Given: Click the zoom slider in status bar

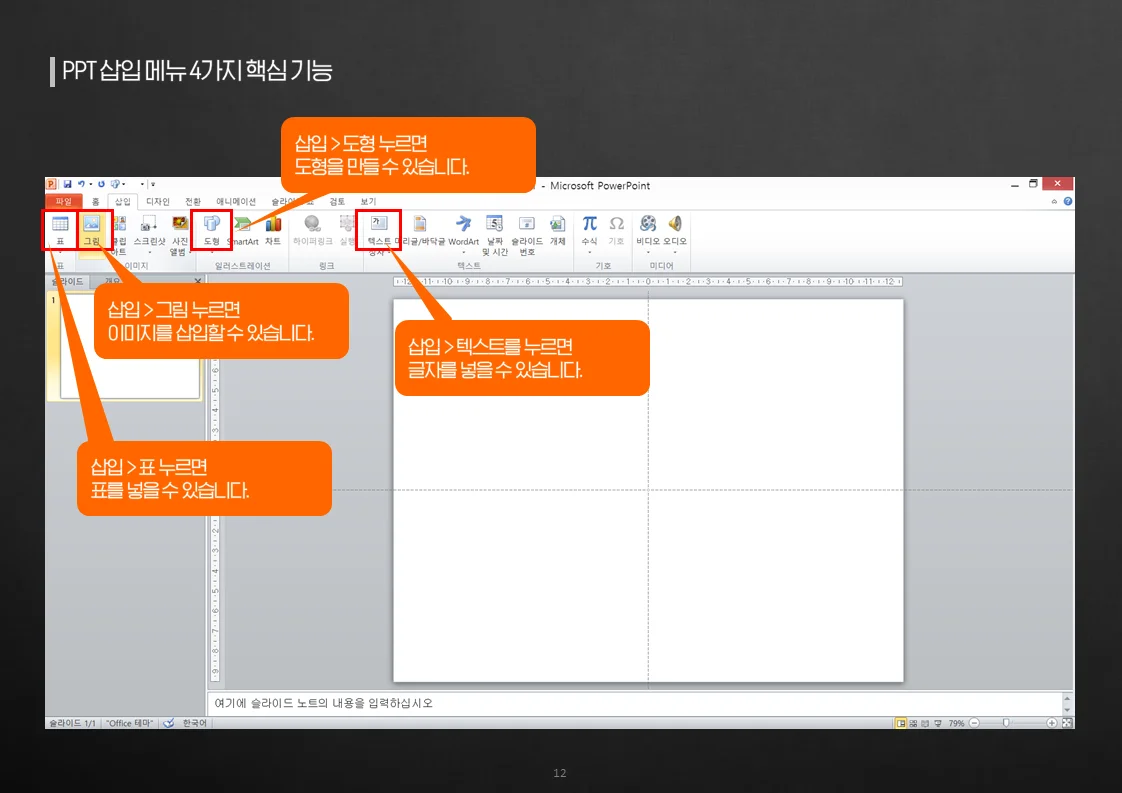Looking at the screenshot, I should coord(1006,723).
